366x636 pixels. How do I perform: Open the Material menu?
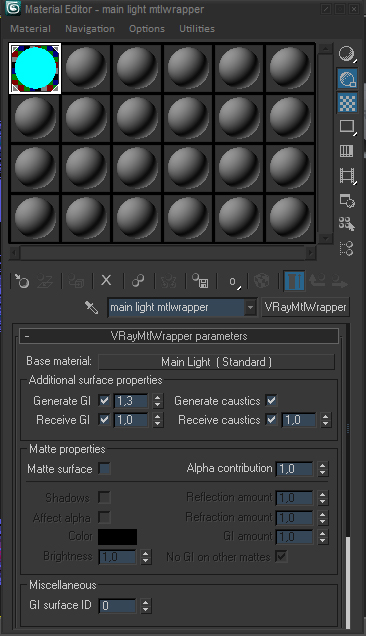pyautogui.click(x=30, y=29)
